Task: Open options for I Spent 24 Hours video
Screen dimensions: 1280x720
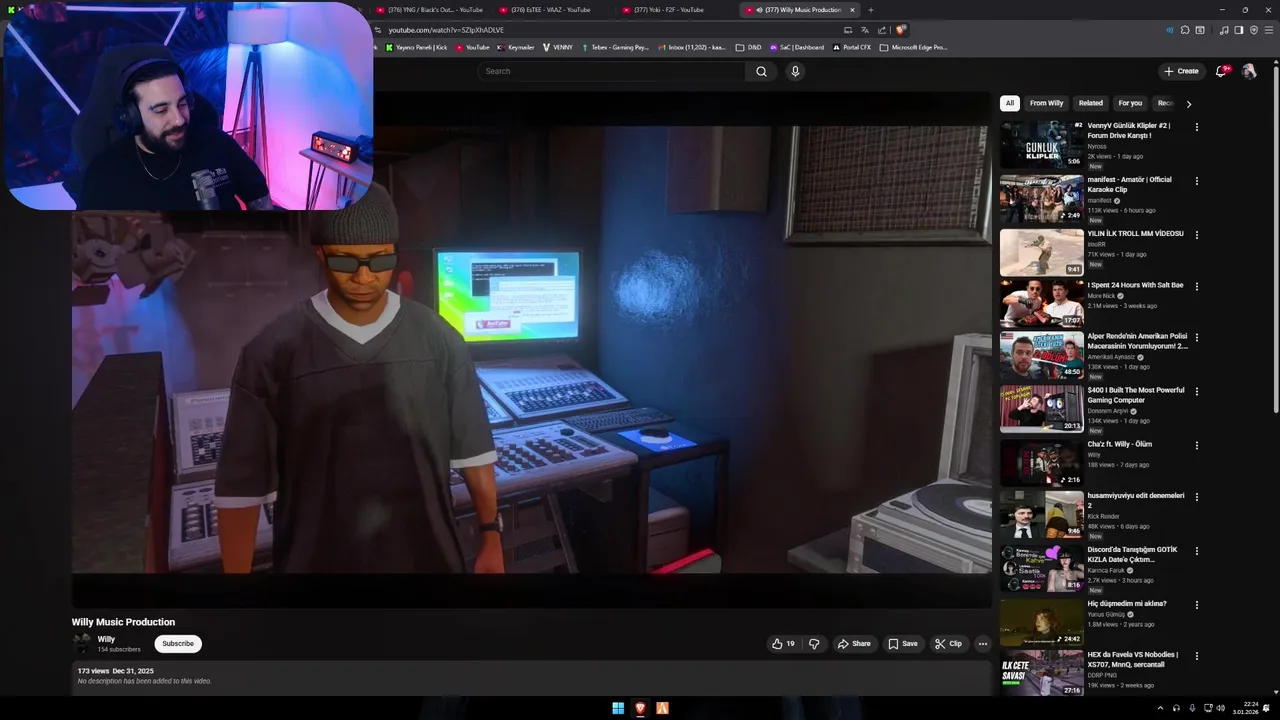Action: click(x=1196, y=286)
